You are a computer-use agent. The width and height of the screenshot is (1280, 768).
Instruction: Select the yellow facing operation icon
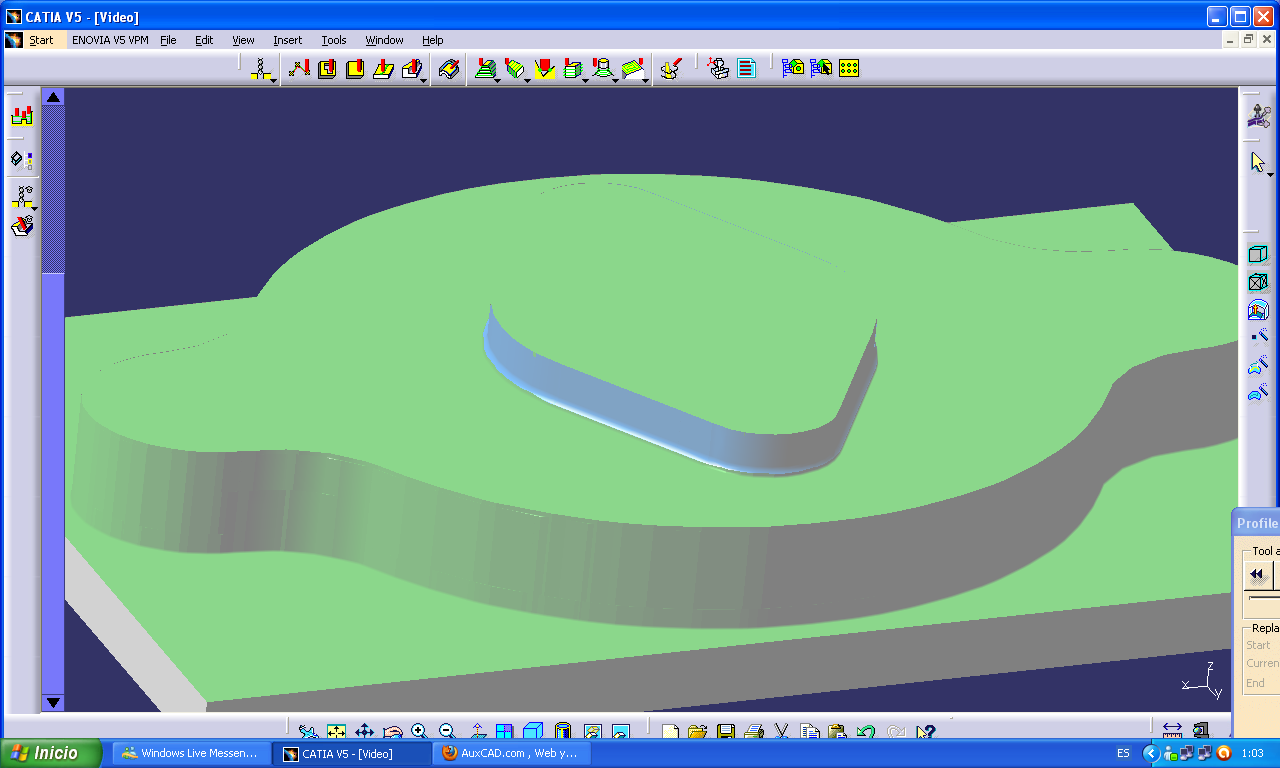pyautogui.click(x=355, y=68)
